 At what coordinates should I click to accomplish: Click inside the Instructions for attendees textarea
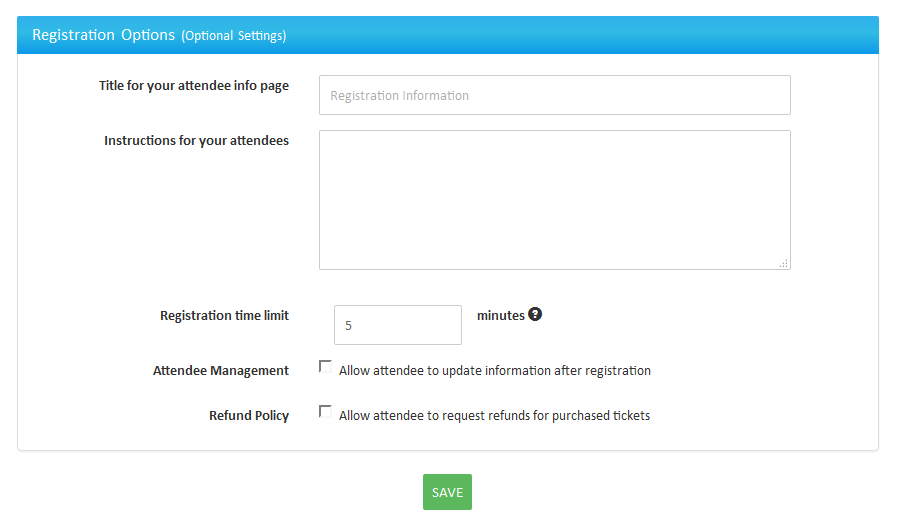coord(554,199)
